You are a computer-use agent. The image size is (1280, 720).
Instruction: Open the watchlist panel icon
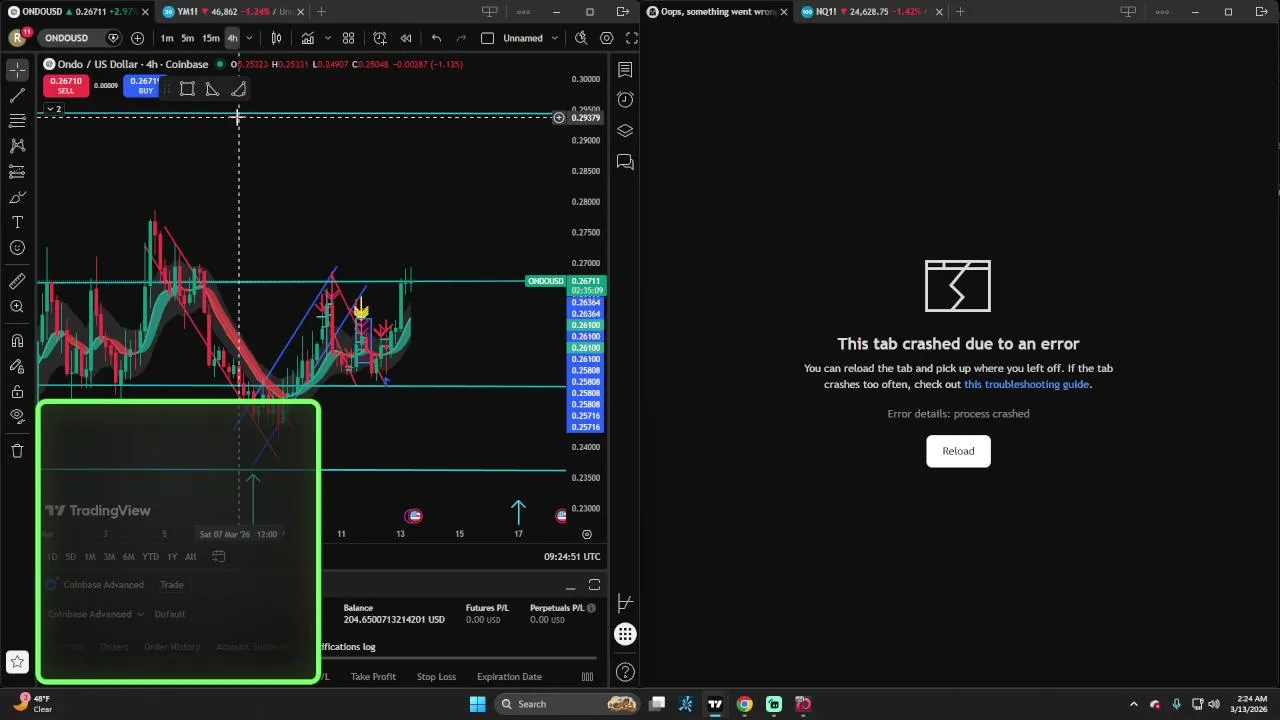[x=625, y=70]
